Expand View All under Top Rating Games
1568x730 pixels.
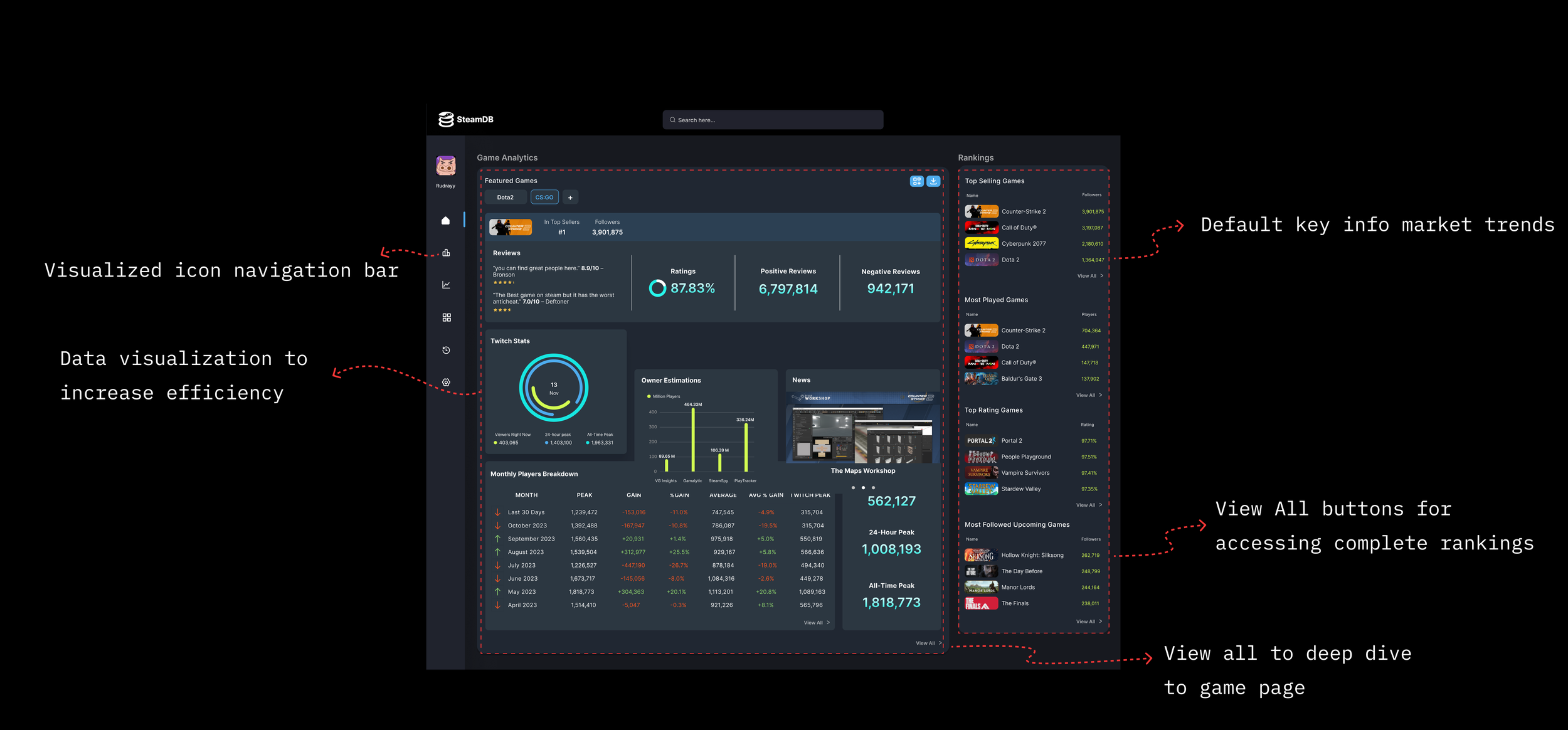pyautogui.click(x=1088, y=505)
